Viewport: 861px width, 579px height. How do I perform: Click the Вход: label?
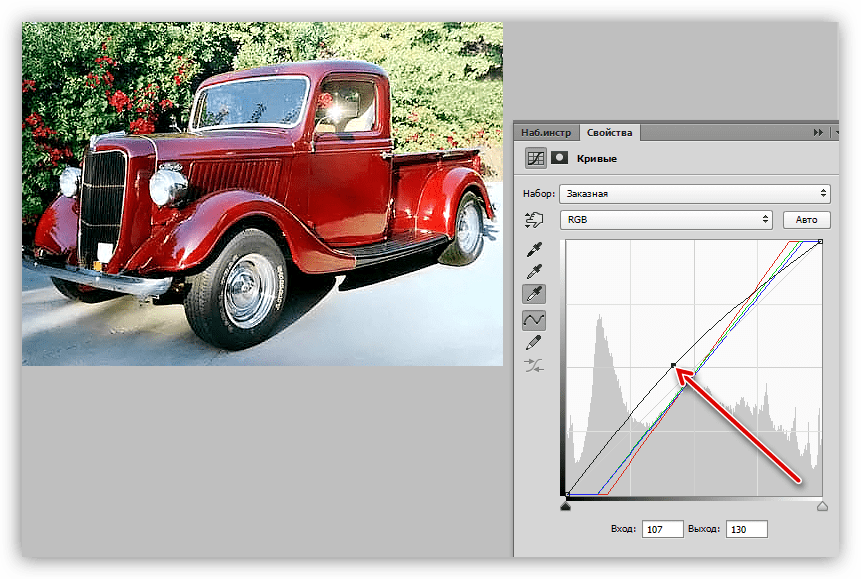coord(623,528)
